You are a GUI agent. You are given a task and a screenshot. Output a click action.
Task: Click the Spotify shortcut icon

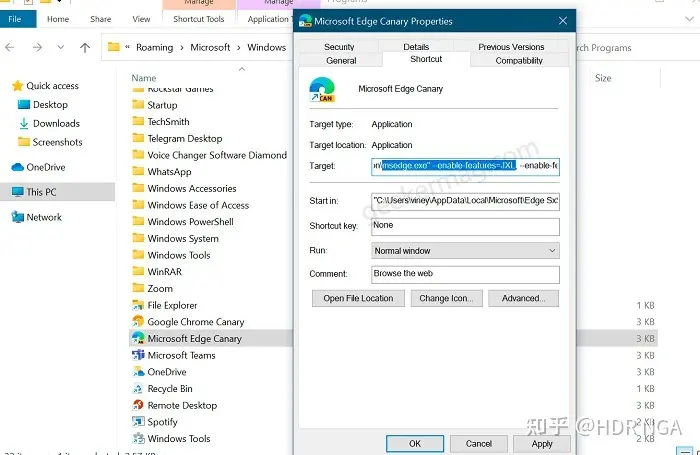(x=138, y=422)
